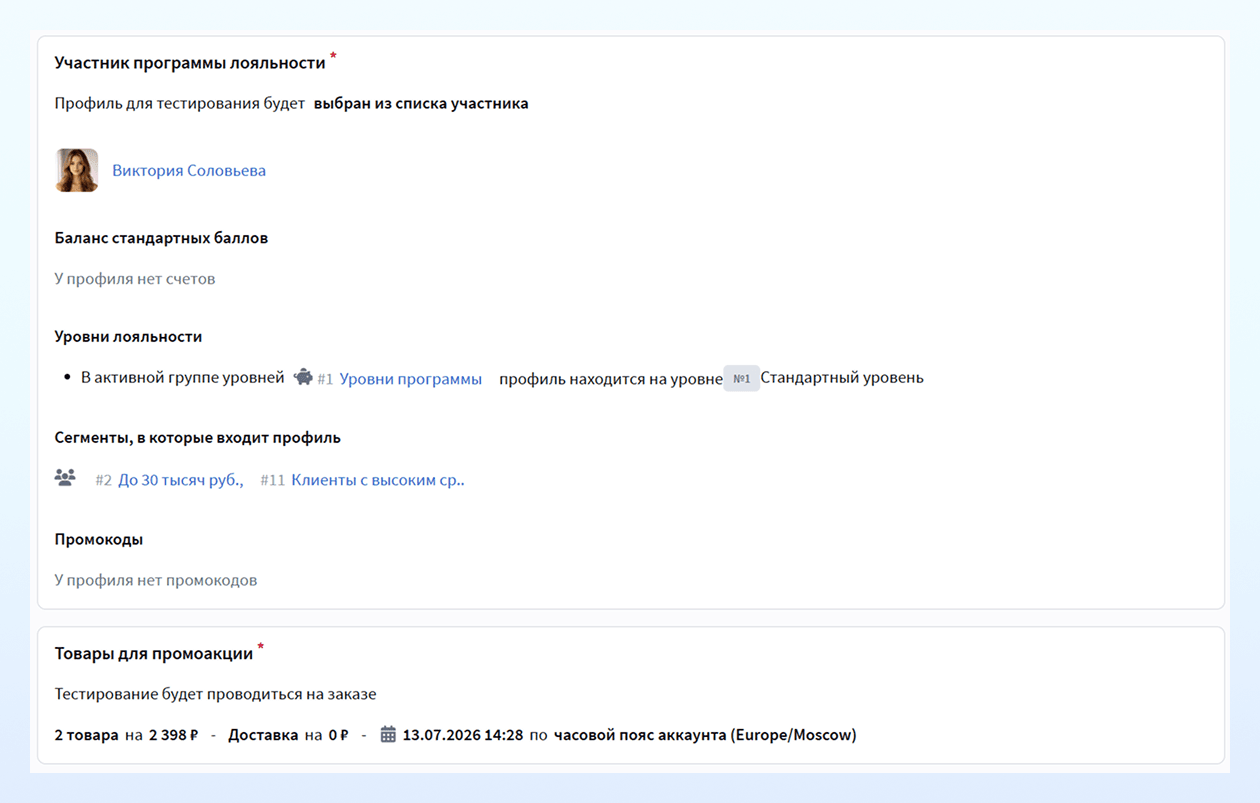Click heading Уровни лояльности
Viewport: 1260px width, 803px height.
click(x=128, y=337)
